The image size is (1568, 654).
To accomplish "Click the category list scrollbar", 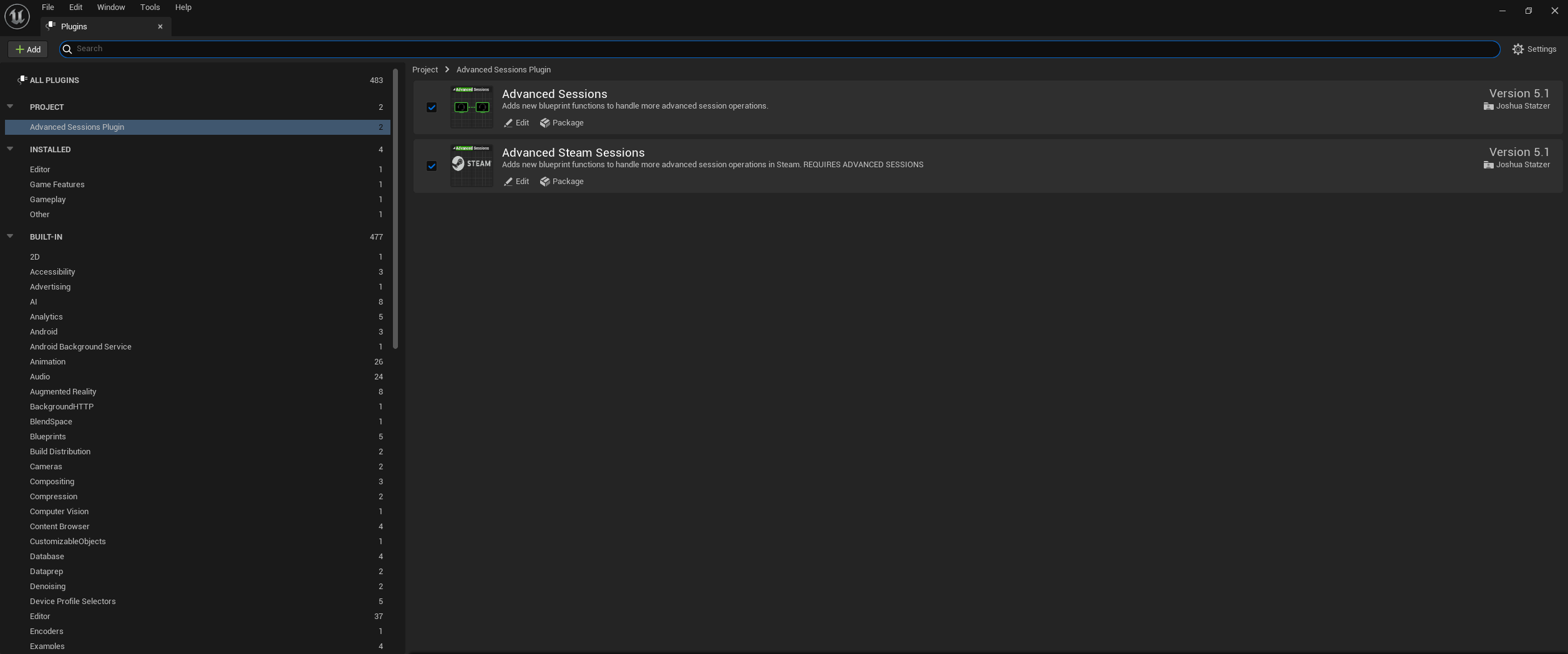I will [x=395, y=209].
